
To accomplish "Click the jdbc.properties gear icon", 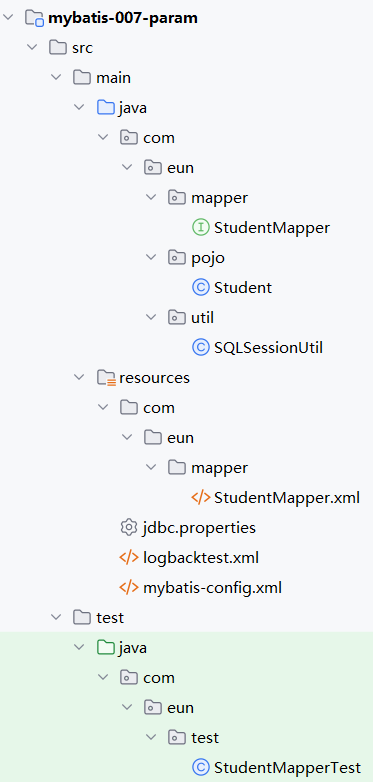I will 128,528.
